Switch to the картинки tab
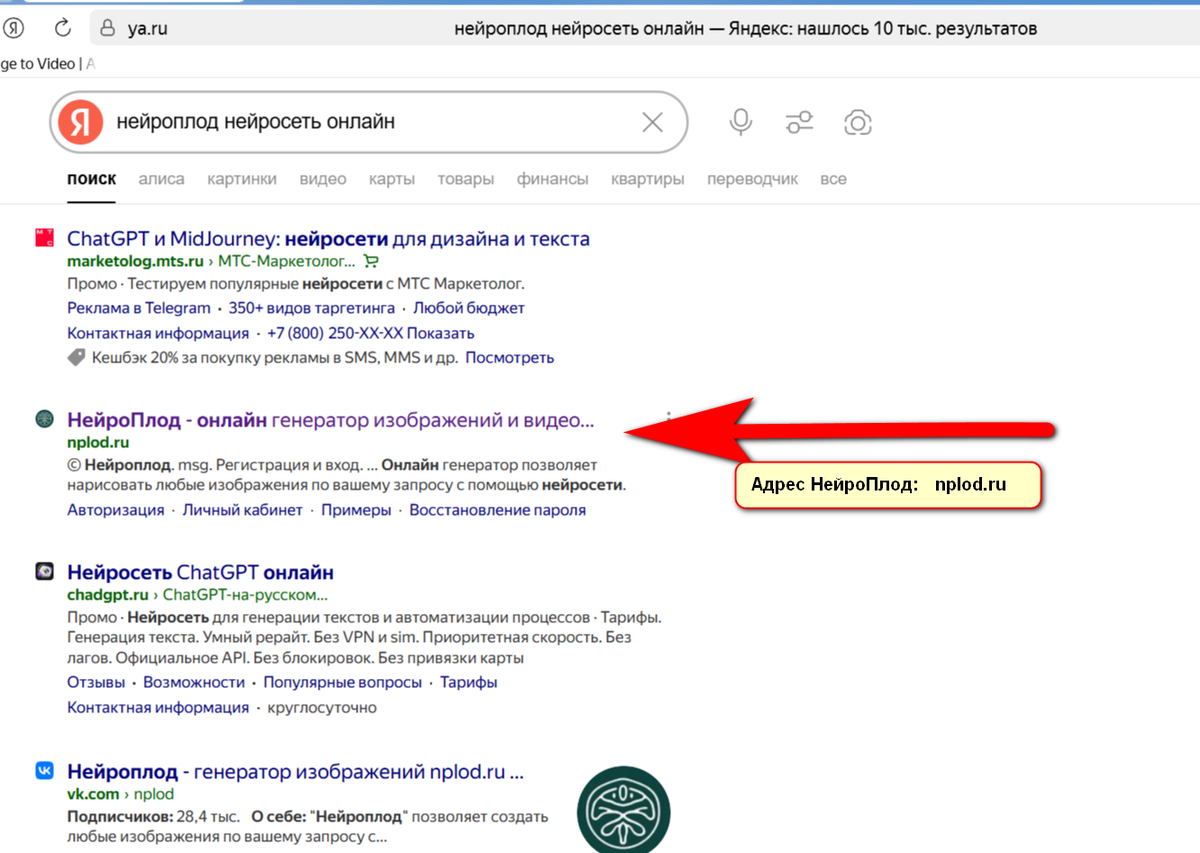Screen dimensions: 1200x853 242,179
